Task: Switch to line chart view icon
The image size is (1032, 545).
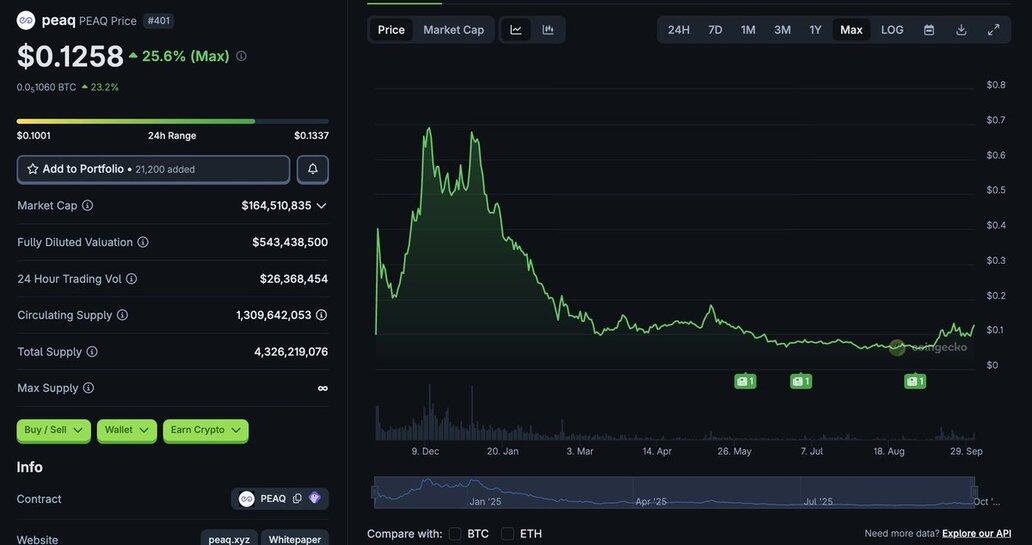Action: click(516, 30)
